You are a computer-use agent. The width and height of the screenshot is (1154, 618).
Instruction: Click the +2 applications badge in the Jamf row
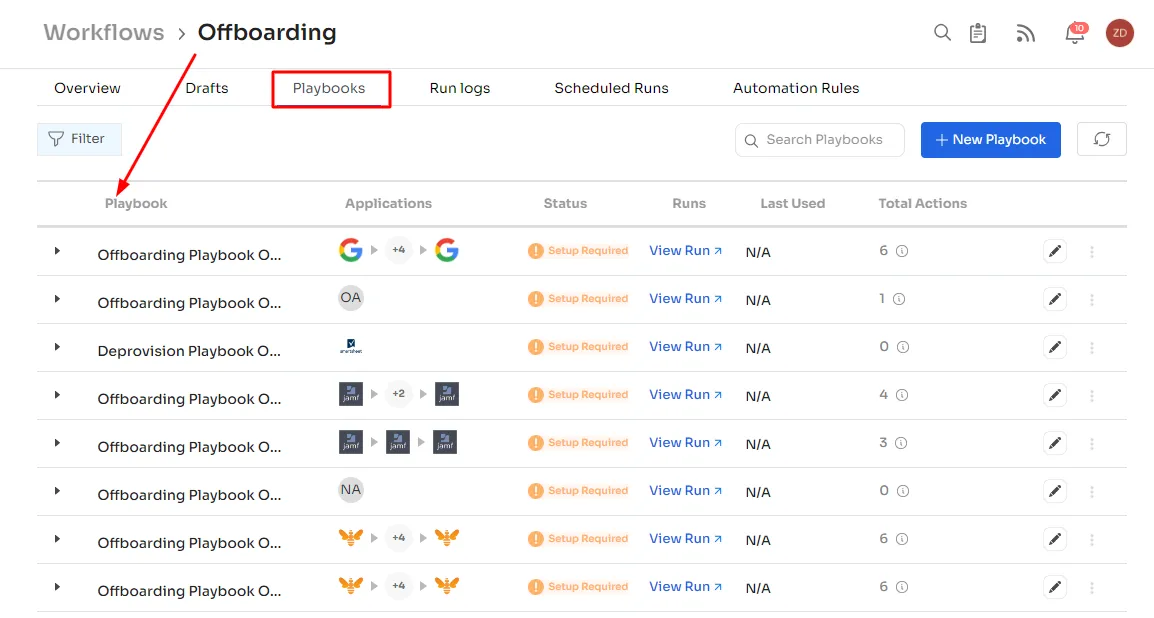click(398, 394)
